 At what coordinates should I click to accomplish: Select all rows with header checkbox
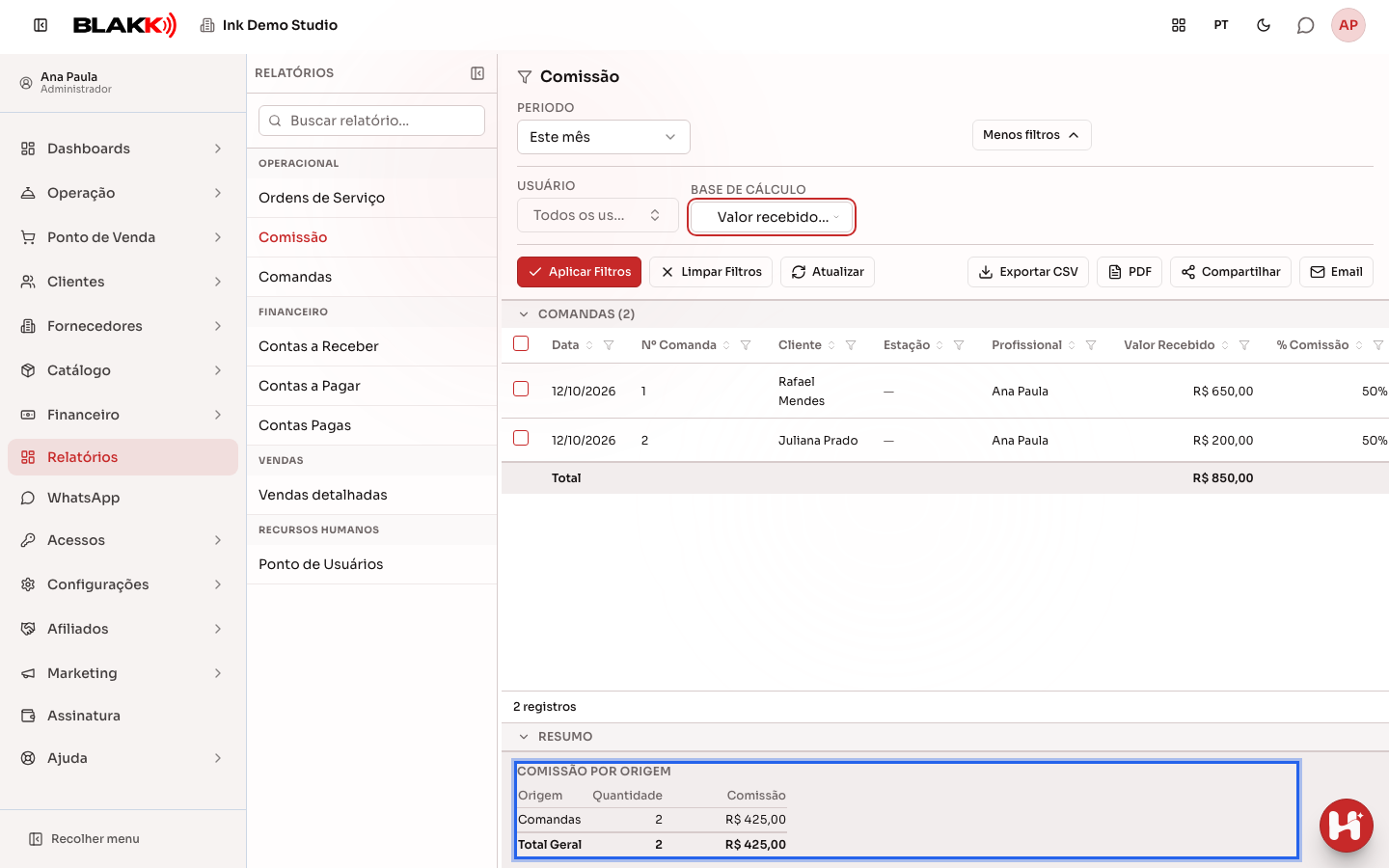pyautogui.click(x=521, y=343)
